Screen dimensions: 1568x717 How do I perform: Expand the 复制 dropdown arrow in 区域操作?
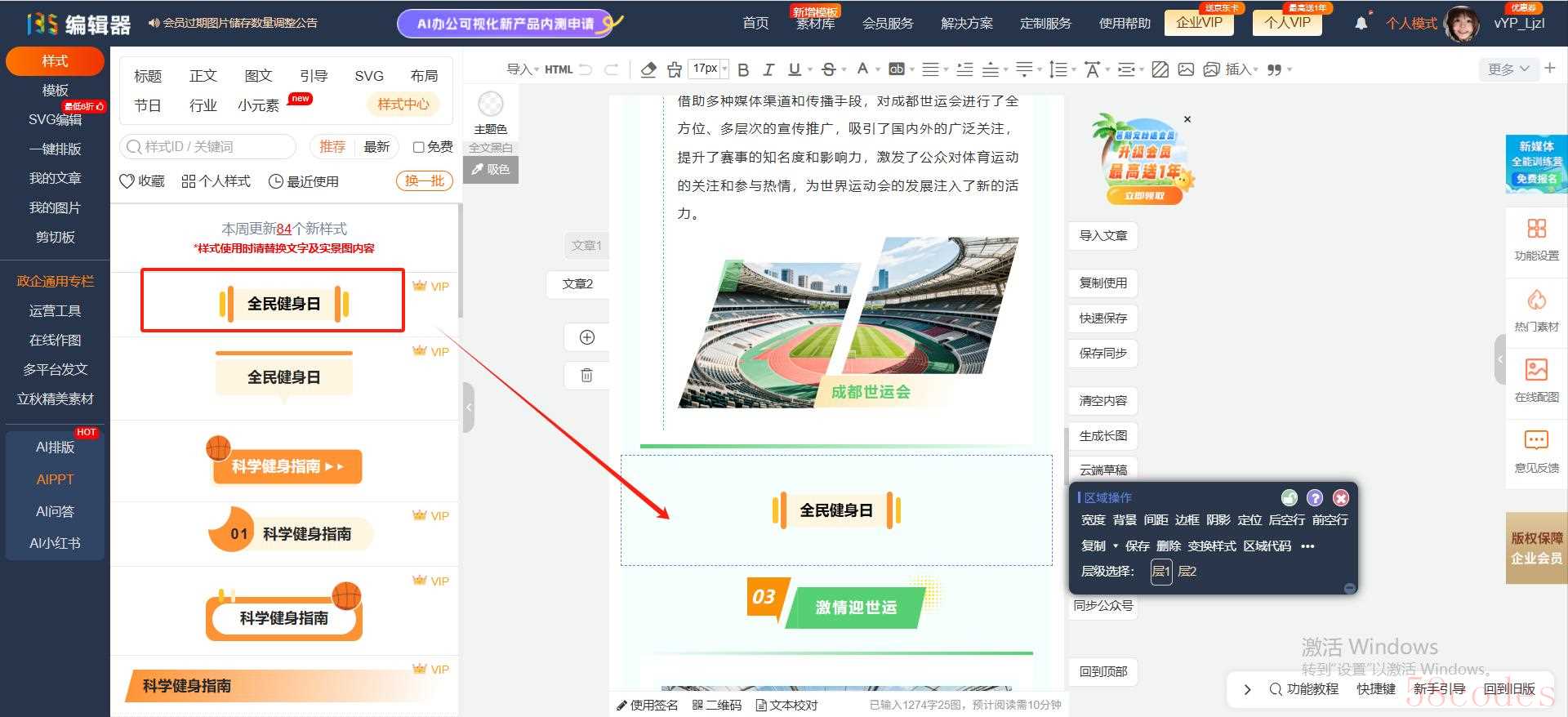(1116, 546)
